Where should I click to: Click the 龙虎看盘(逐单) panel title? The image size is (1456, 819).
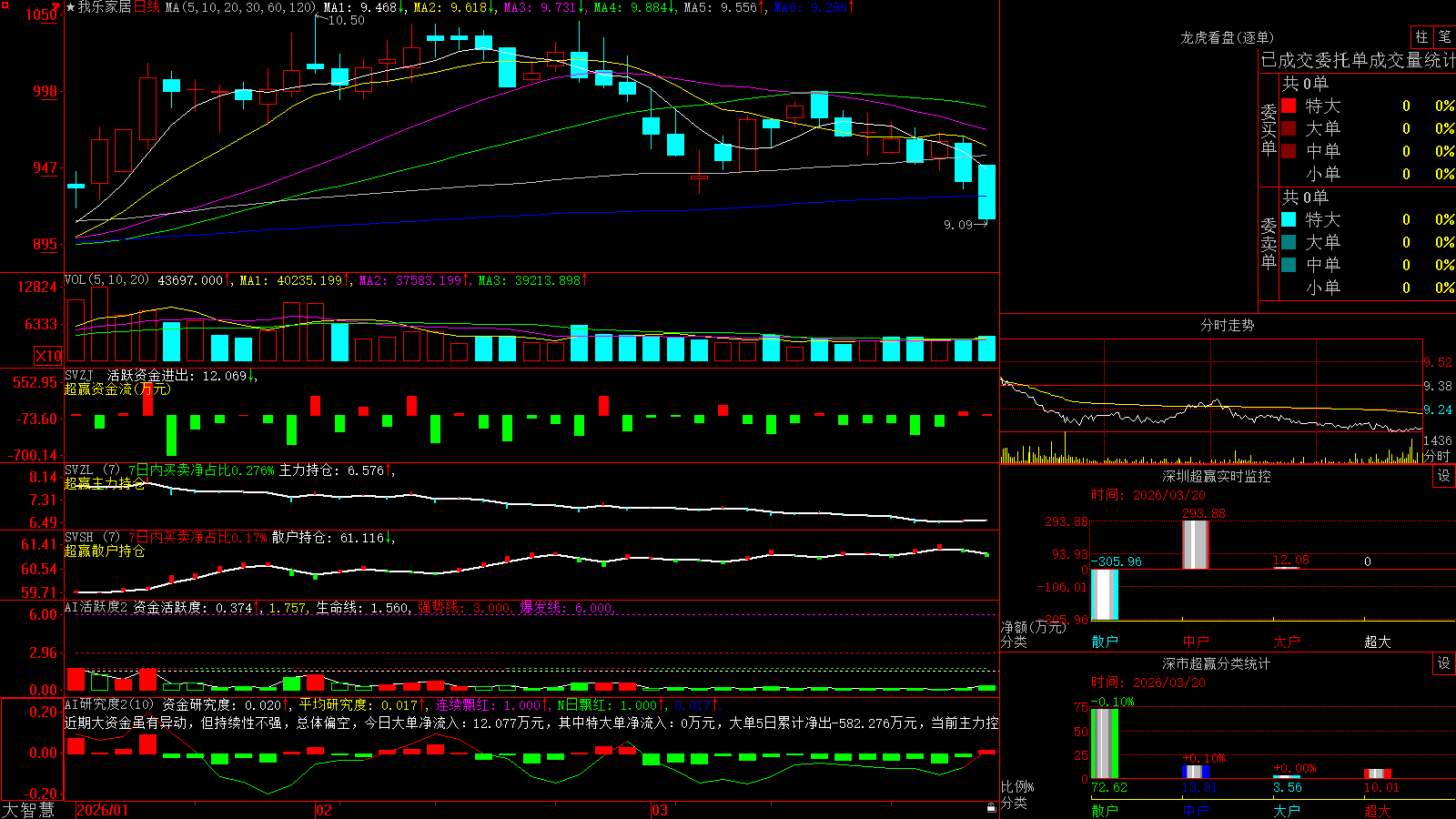pyautogui.click(x=1227, y=37)
